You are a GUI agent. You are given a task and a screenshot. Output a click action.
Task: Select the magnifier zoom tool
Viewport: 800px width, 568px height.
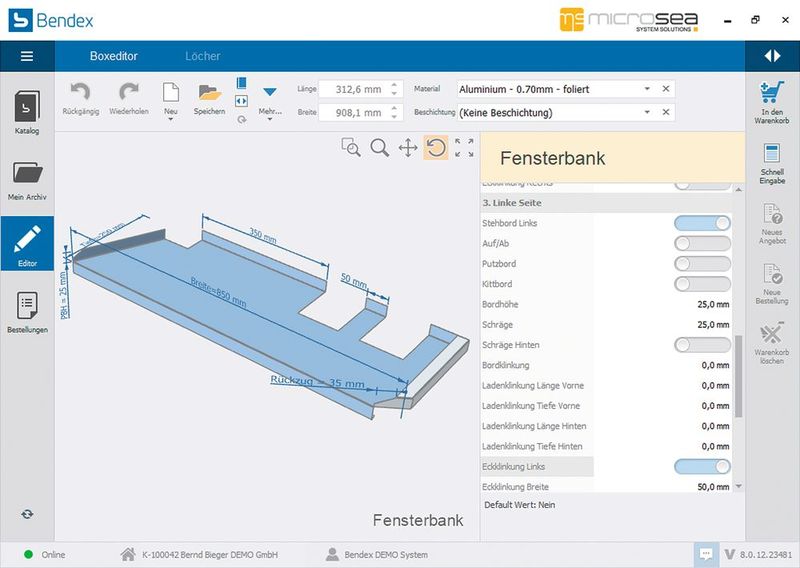point(379,147)
